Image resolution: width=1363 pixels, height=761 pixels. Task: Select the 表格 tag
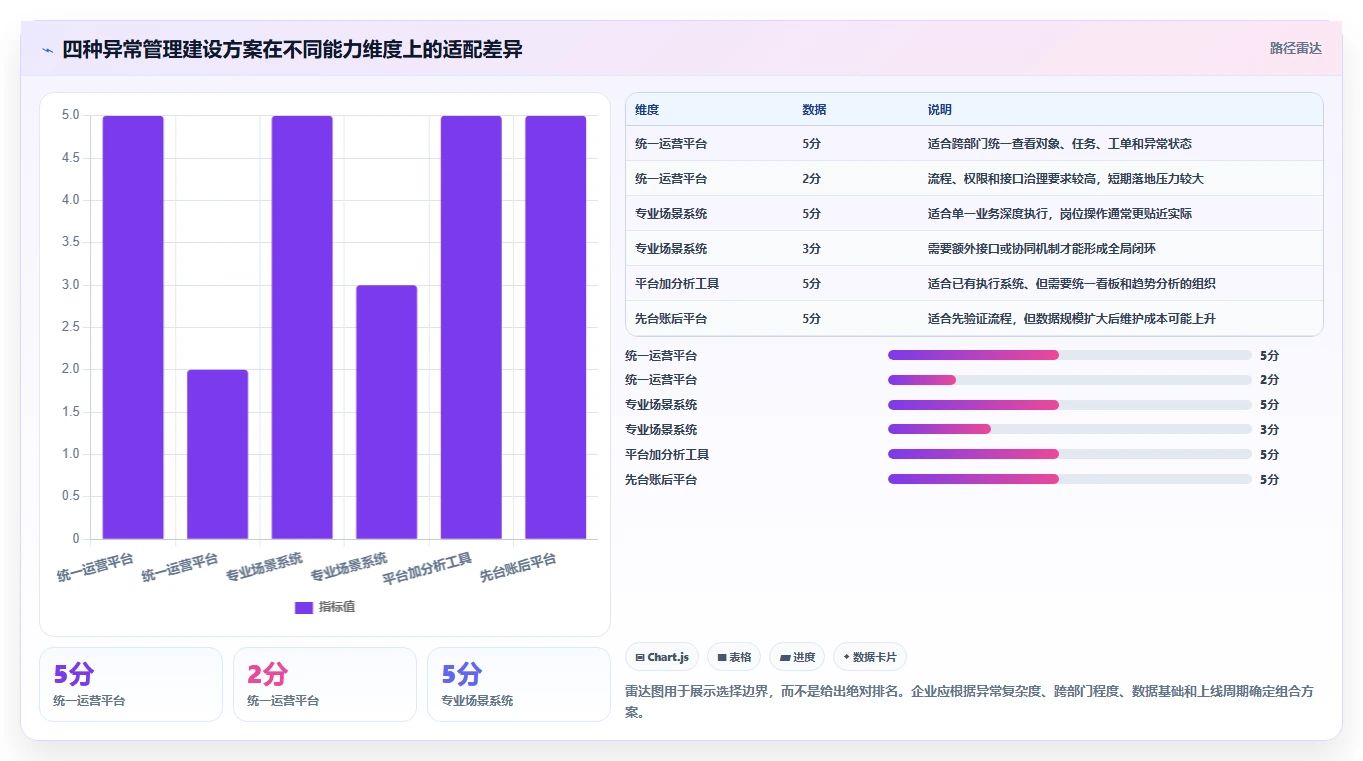(x=734, y=657)
